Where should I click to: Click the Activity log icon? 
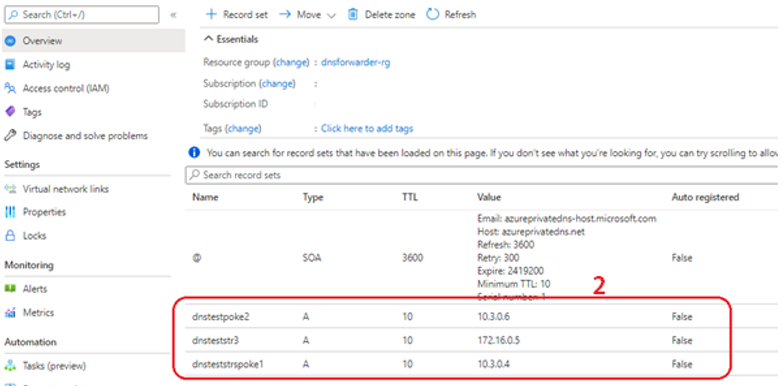pos(9,64)
